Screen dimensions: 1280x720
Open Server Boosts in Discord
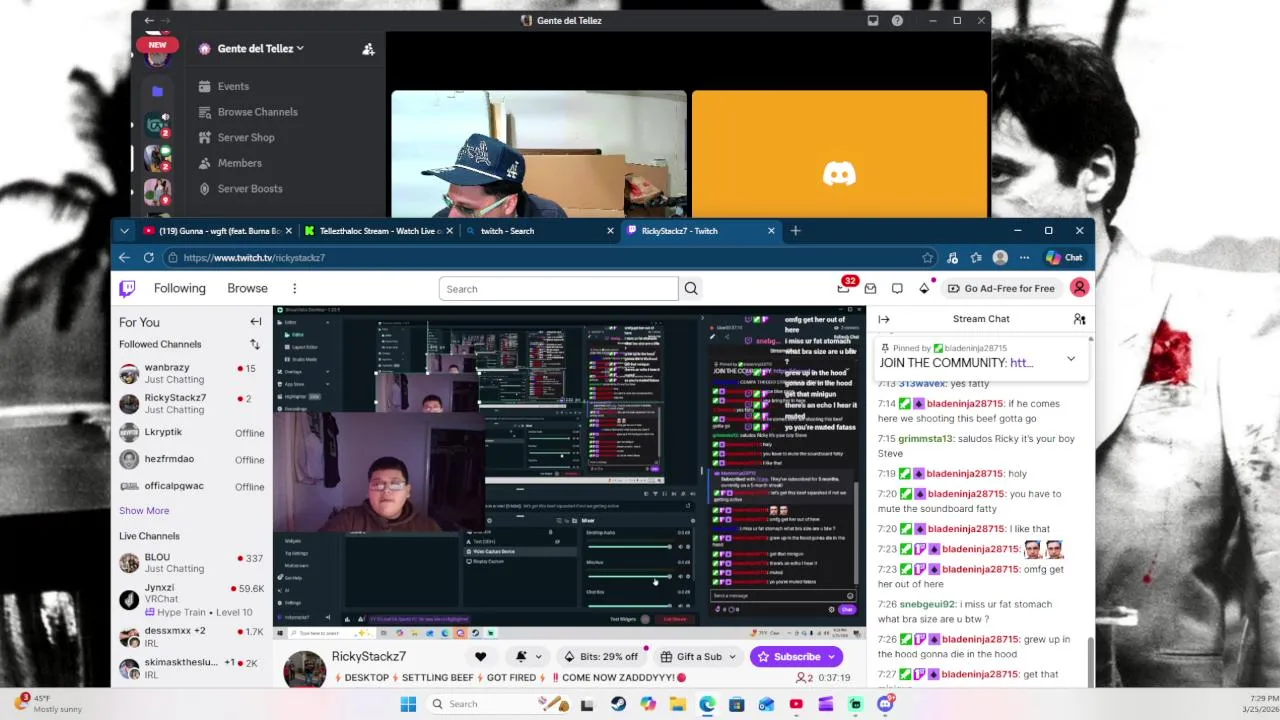click(x=250, y=189)
